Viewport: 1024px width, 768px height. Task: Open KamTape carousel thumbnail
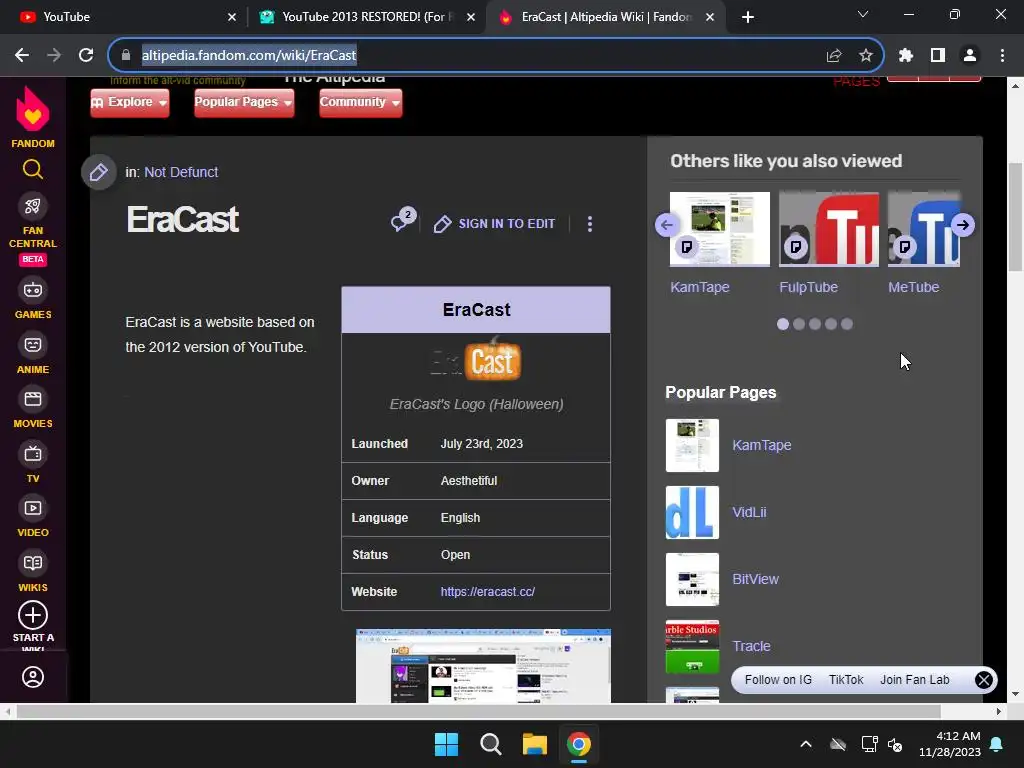720,229
